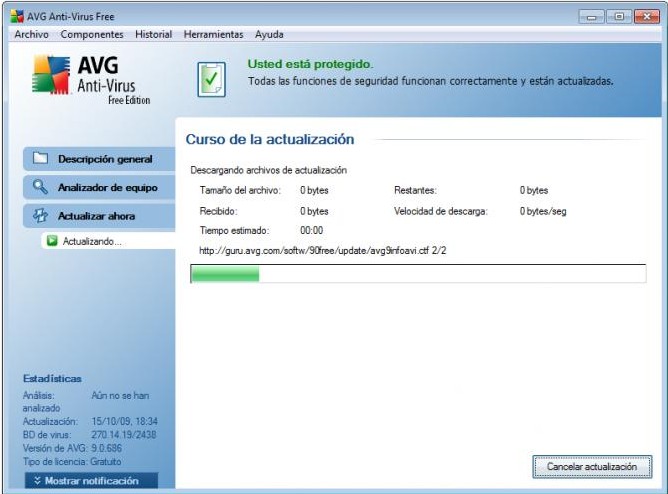
Task: Click the '0 bytes/seg' value
Action: tap(543, 211)
